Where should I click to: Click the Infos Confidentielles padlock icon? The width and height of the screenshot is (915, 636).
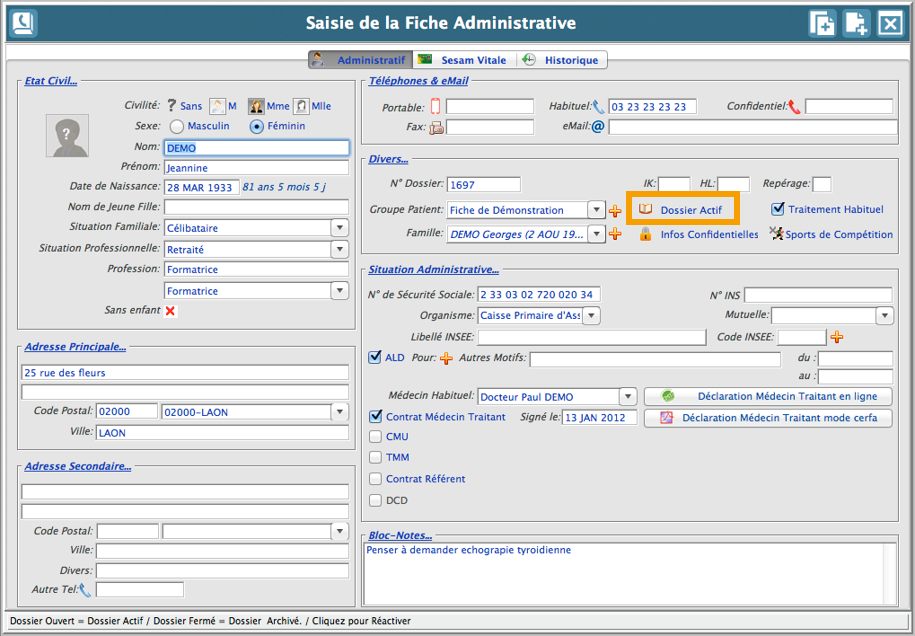(x=645, y=234)
